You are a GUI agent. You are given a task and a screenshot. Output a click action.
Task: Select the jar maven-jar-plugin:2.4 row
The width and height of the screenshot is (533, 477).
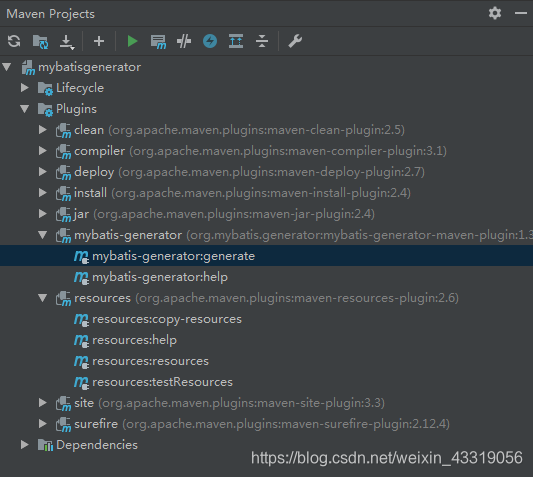(266, 214)
